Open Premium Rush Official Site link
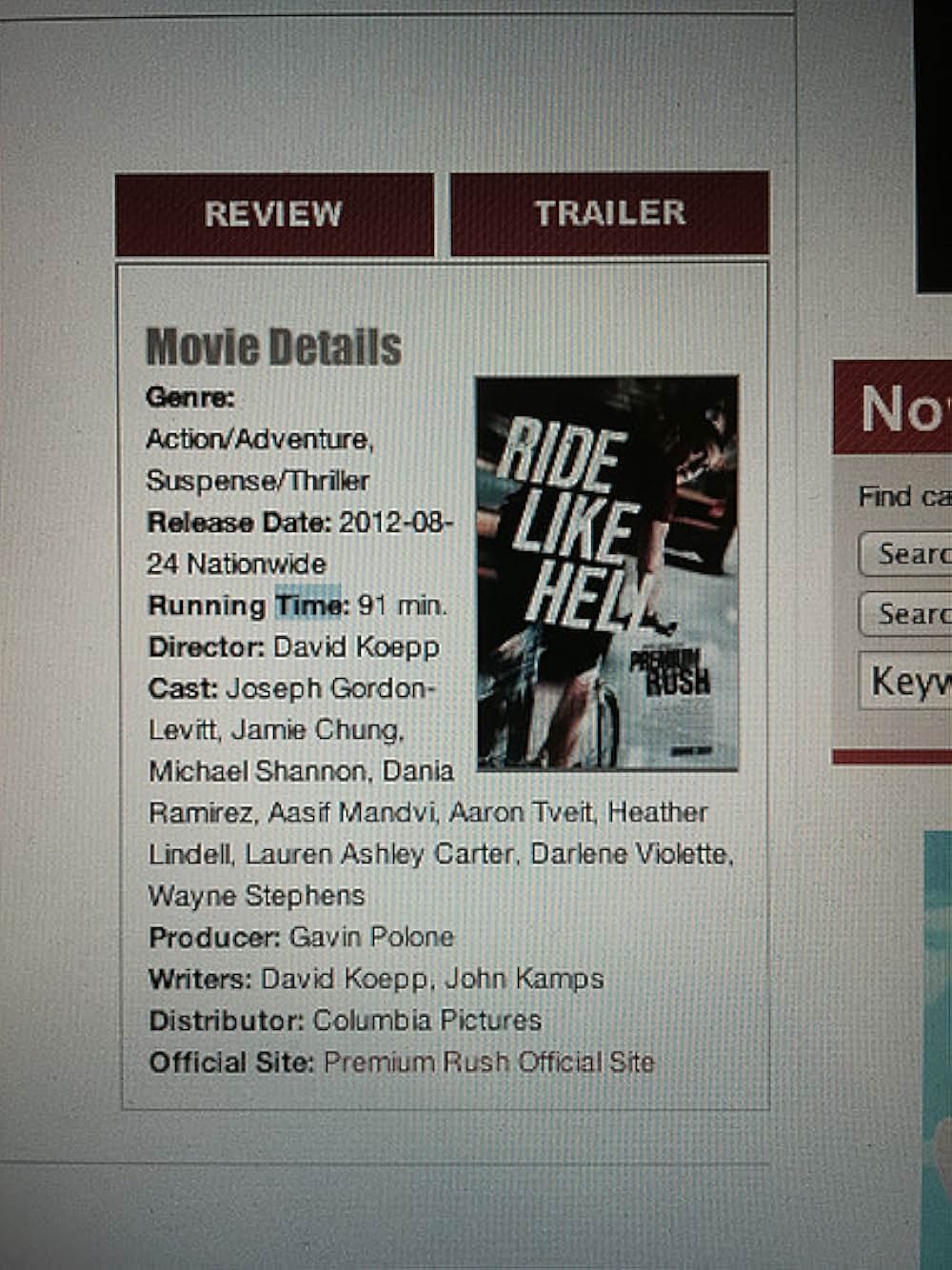Viewport: 952px width, 1270px height. pyautogui.click(x=489, y=1062)
